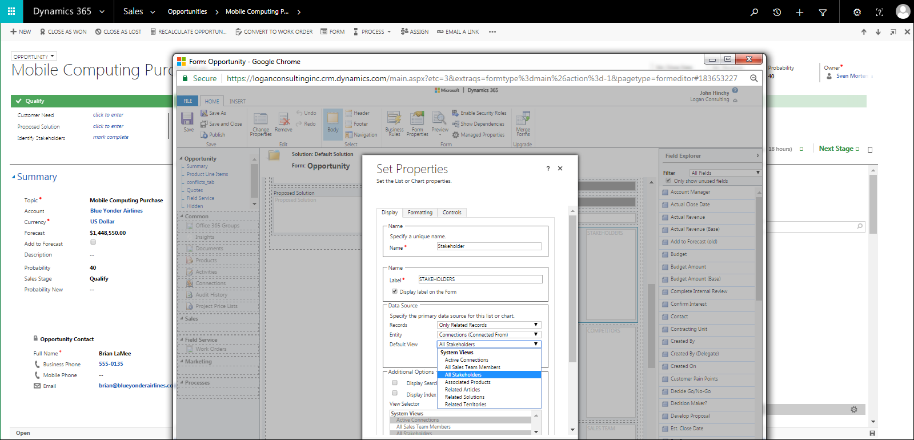914x440 pixels.
Task: Toggle the Add to Forecast checkbox
Action: point(93,243)
